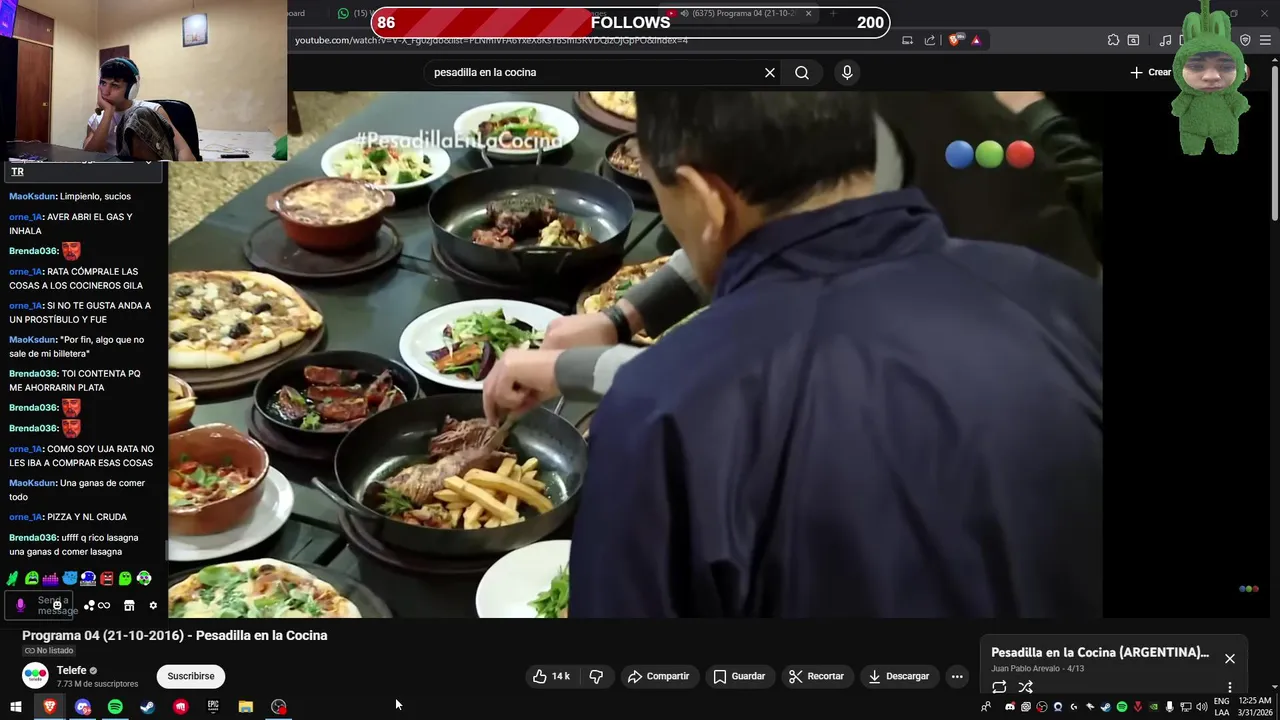Open the Brave VPN shield icon

click(x=1245, y=40)
